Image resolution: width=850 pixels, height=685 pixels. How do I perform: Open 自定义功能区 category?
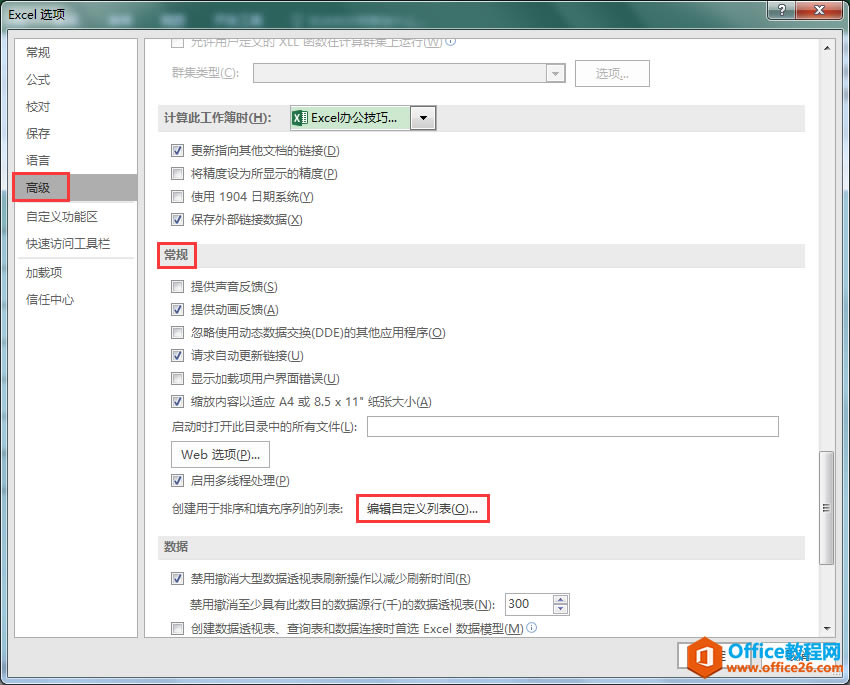click(76, 217)
